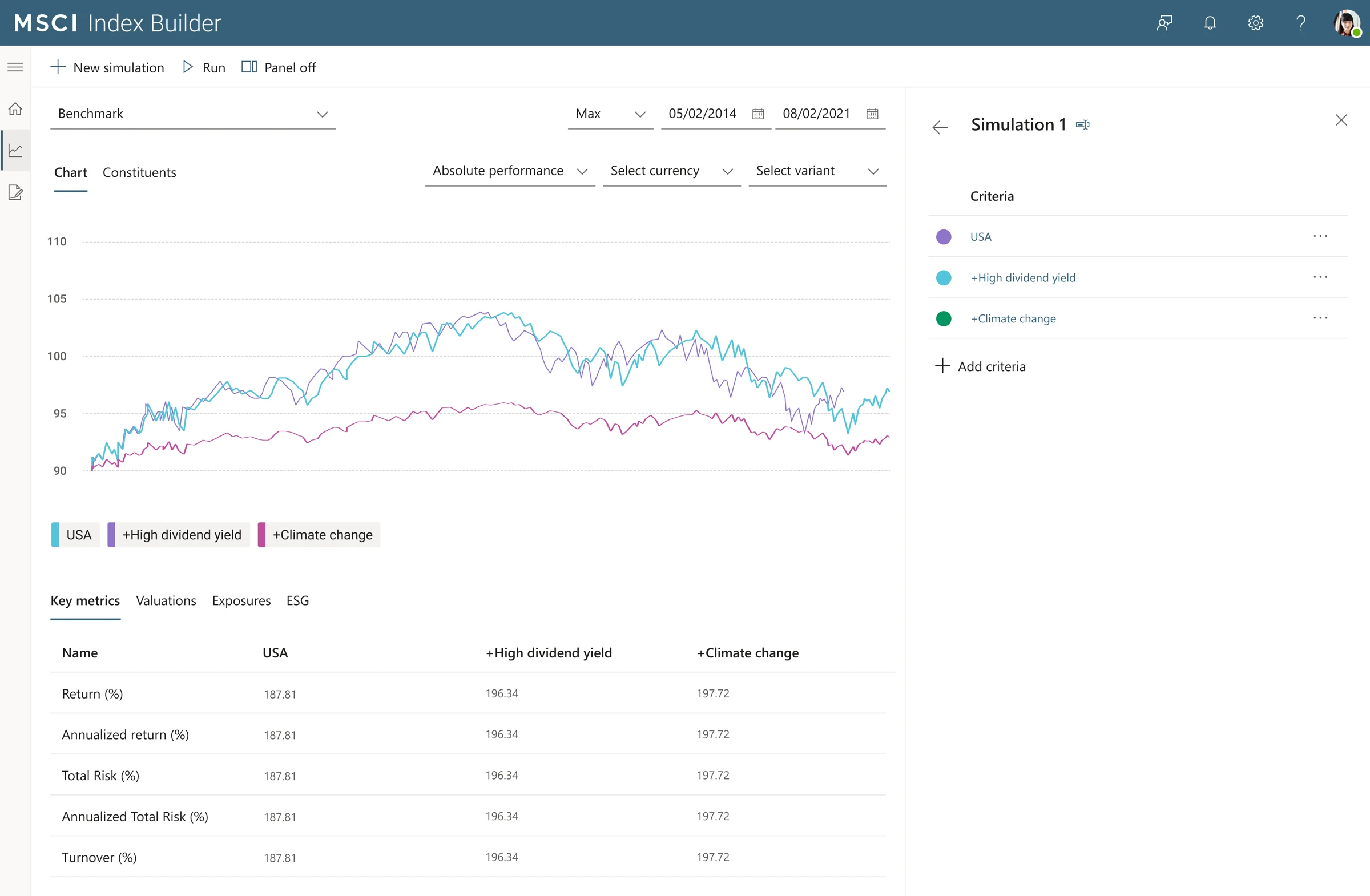Toggle the +Climate change legend series
The width and height of the screenshot is (1370, 896).
(x=319, y=535)
